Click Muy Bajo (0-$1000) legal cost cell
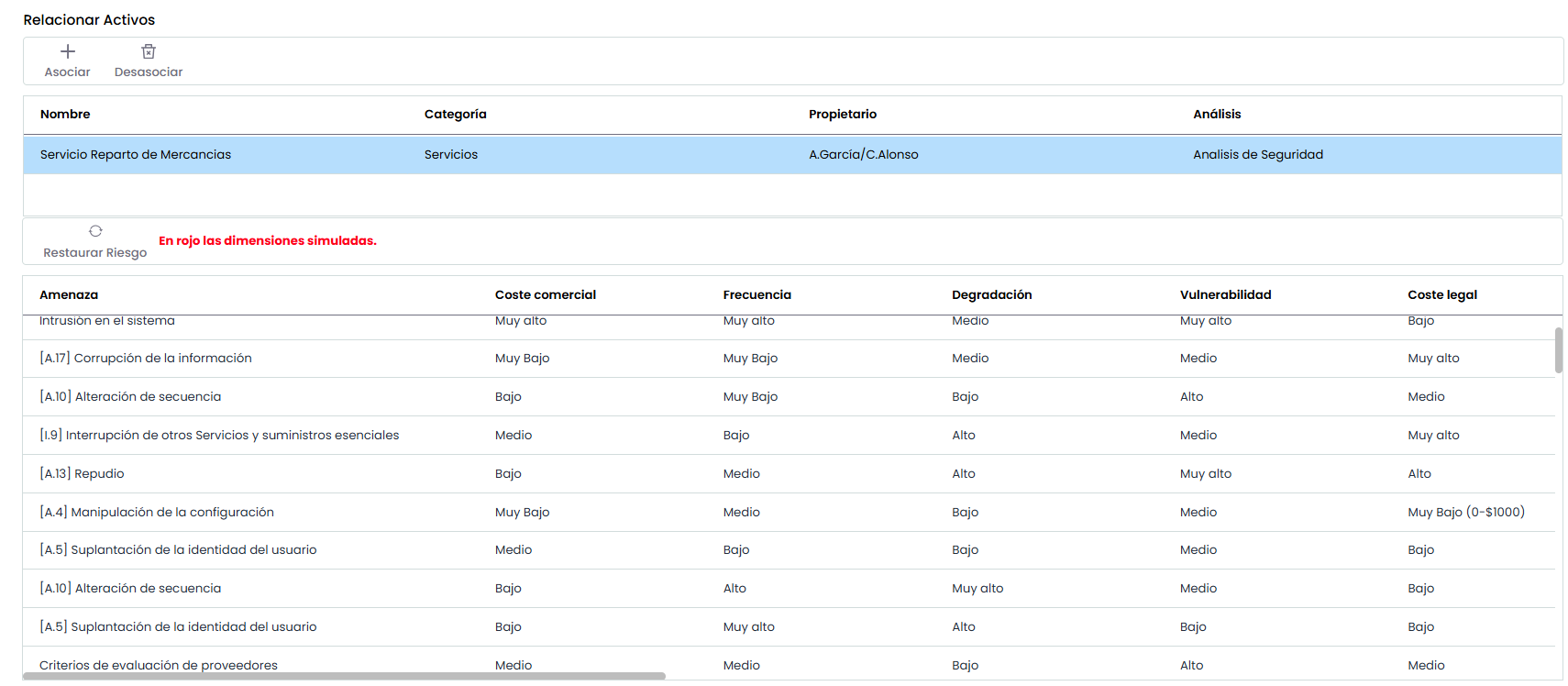The width and height of the screenshot is (1568, 686). [x=1465, y=513]
